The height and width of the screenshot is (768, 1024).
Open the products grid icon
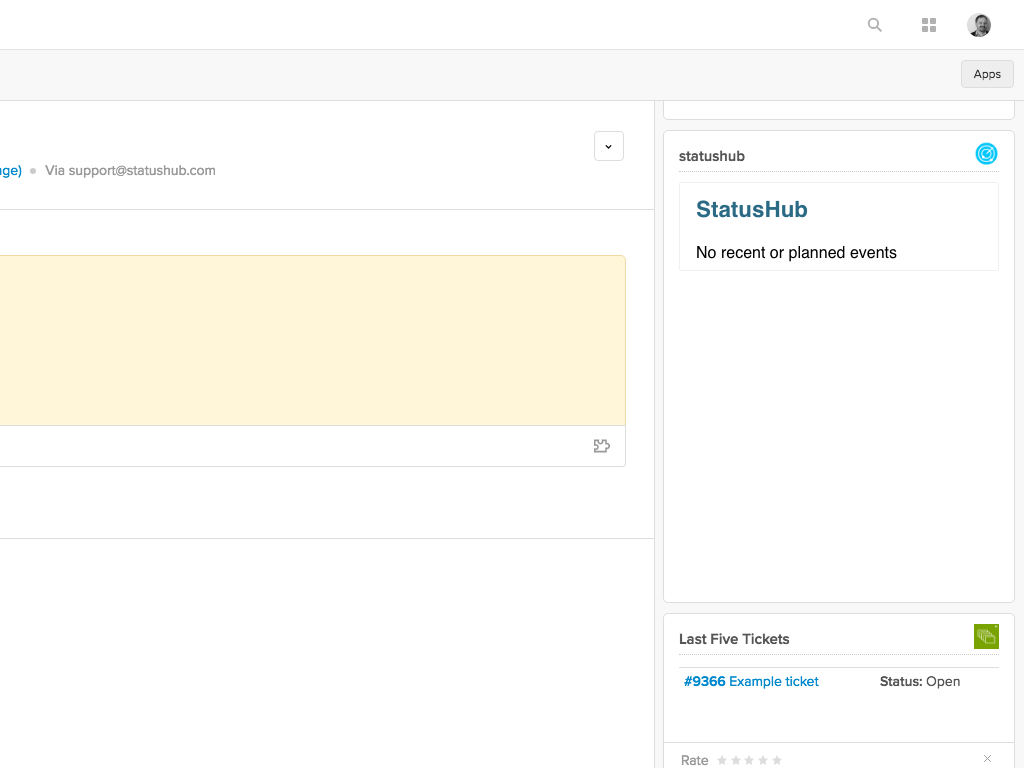[x=929, y=25]
